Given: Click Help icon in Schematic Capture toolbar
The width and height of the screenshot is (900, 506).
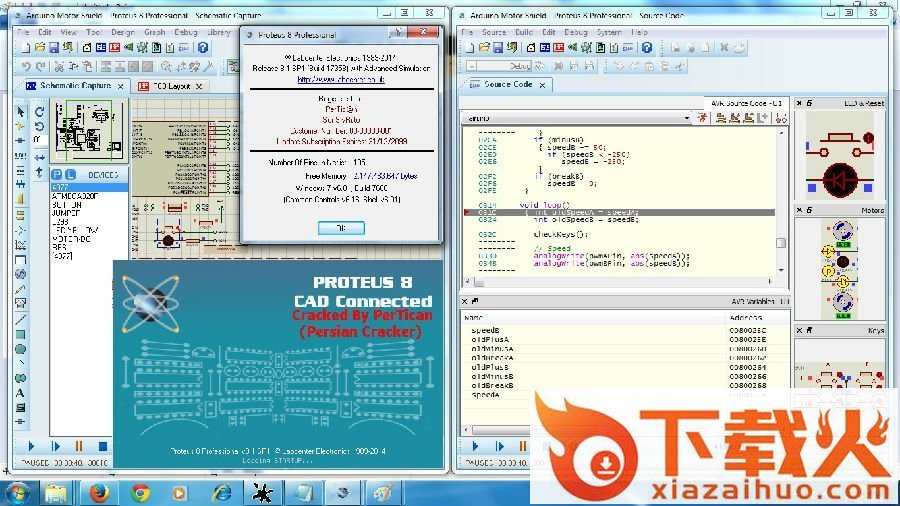Looking at the screenshot, I should coord(203,48).
